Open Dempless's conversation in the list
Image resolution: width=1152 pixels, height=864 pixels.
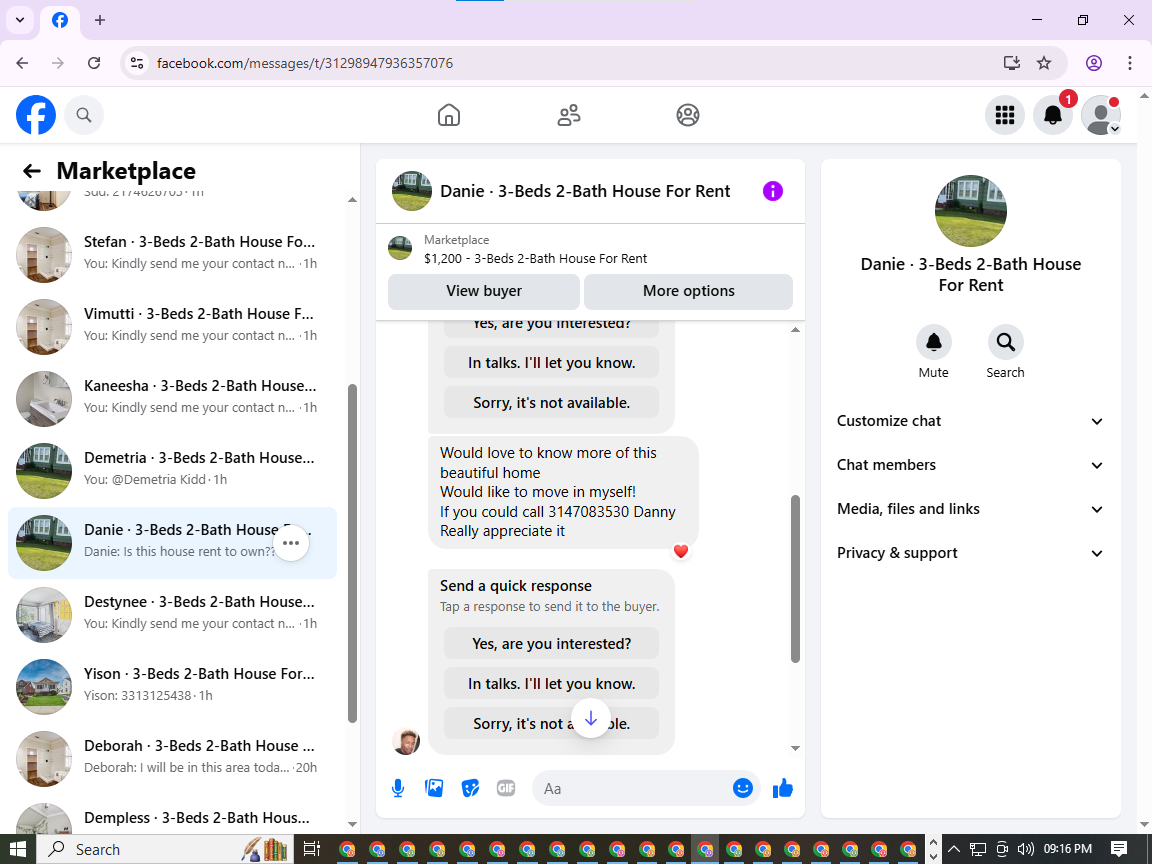click(x=173, y=818)
